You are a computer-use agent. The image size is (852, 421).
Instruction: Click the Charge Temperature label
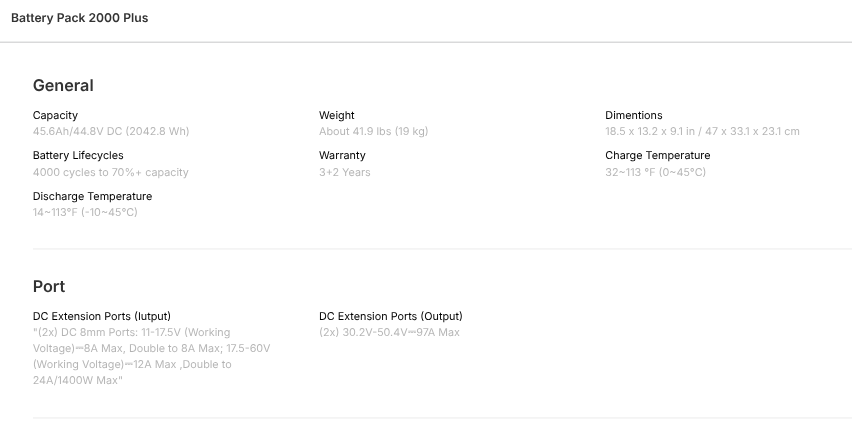pos(657,155)
